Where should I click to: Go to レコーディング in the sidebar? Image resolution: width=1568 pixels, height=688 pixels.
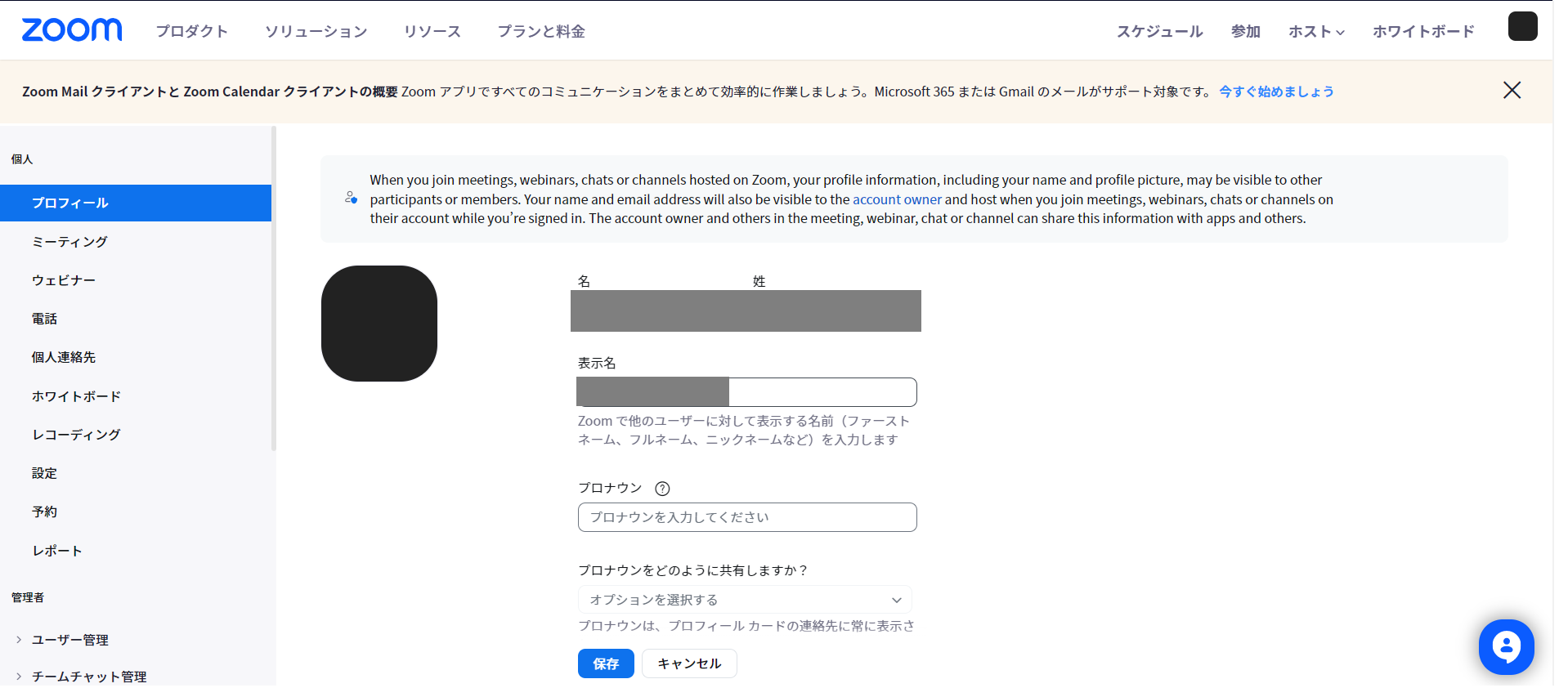click(76, 435)
